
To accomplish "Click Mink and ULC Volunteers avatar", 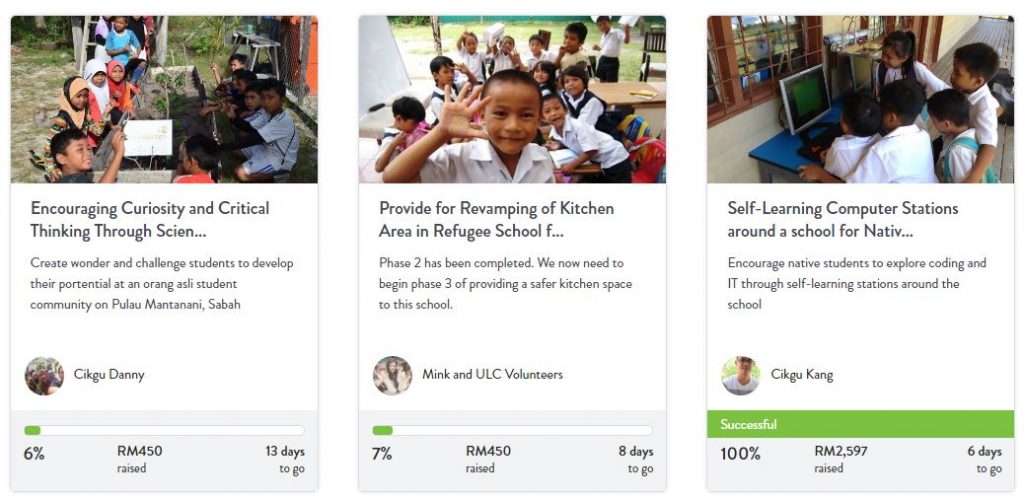I will (x=392, y=376).
